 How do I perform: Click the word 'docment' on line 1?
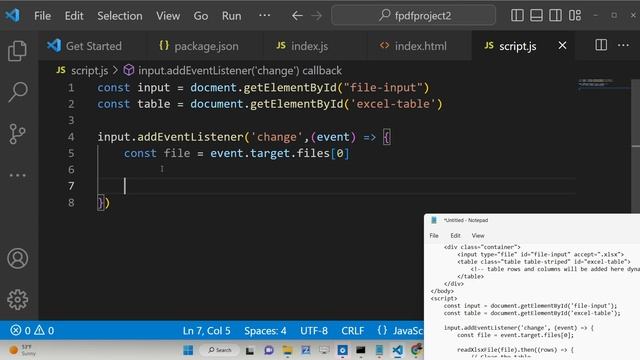(x=213, y=88)
